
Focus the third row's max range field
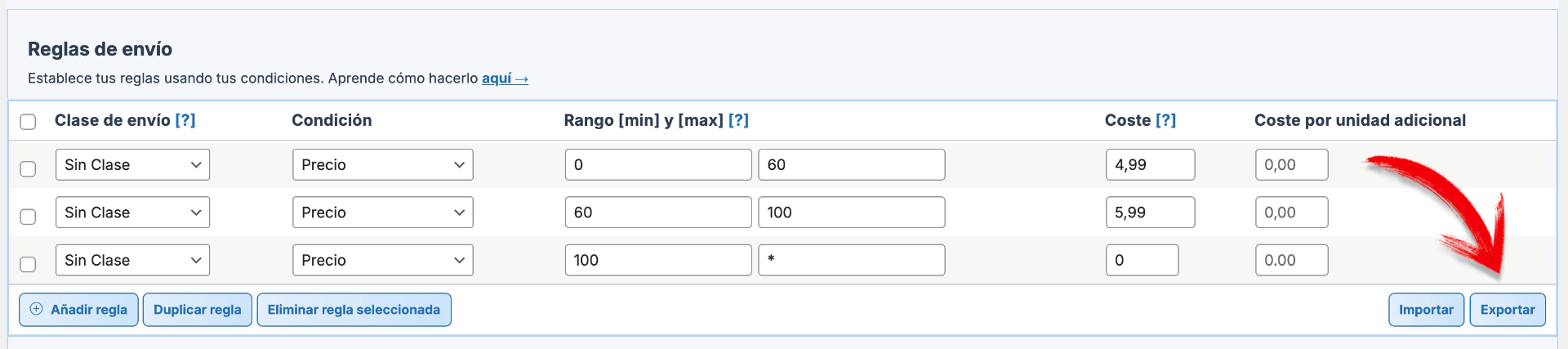point(851,261)
